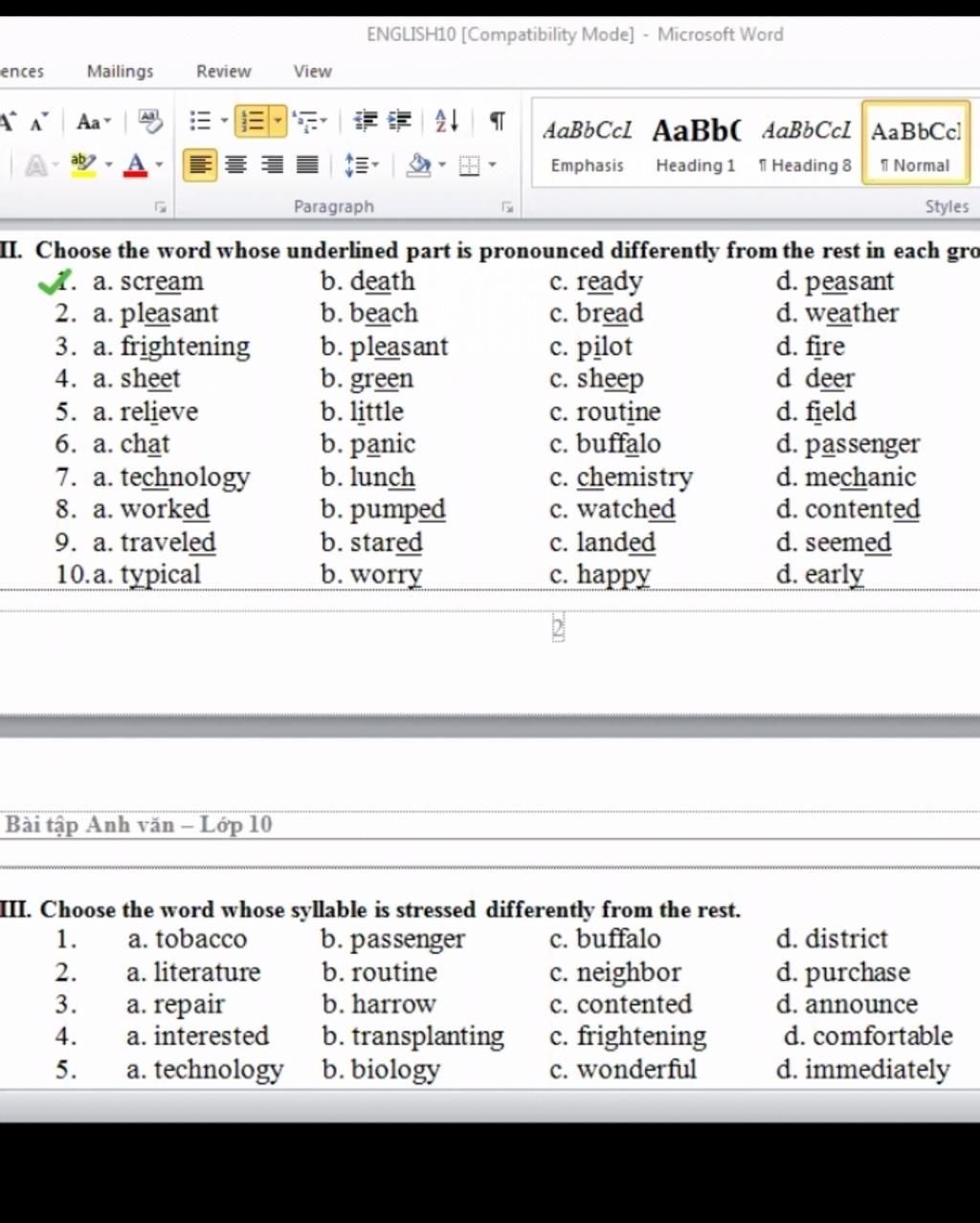Screen dimensions: 980x1223
Task: Open the Review ribbon tab
Action: point(224,72)
